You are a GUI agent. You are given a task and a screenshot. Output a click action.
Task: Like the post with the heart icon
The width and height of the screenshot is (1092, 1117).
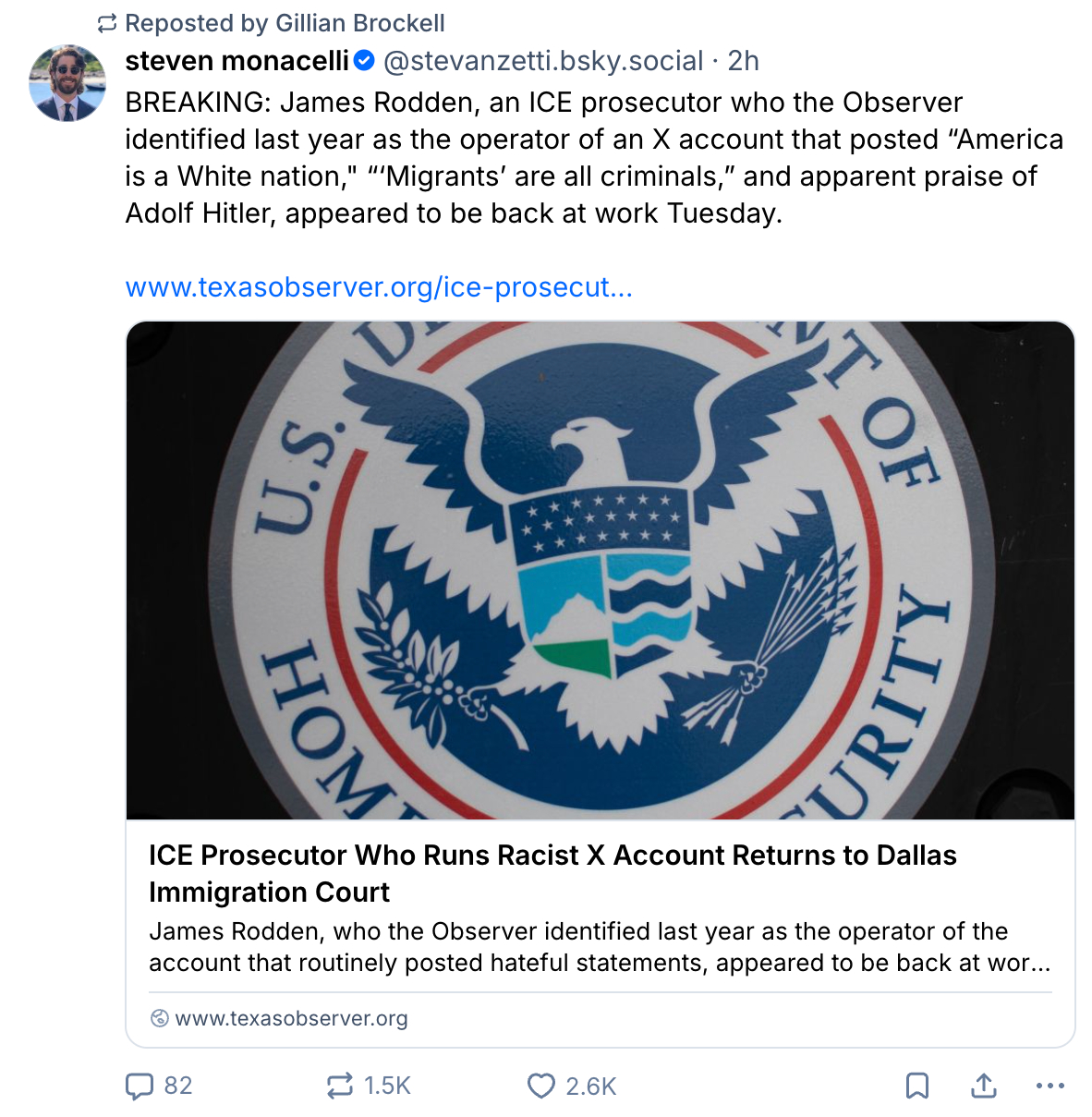pos(540,1086)
